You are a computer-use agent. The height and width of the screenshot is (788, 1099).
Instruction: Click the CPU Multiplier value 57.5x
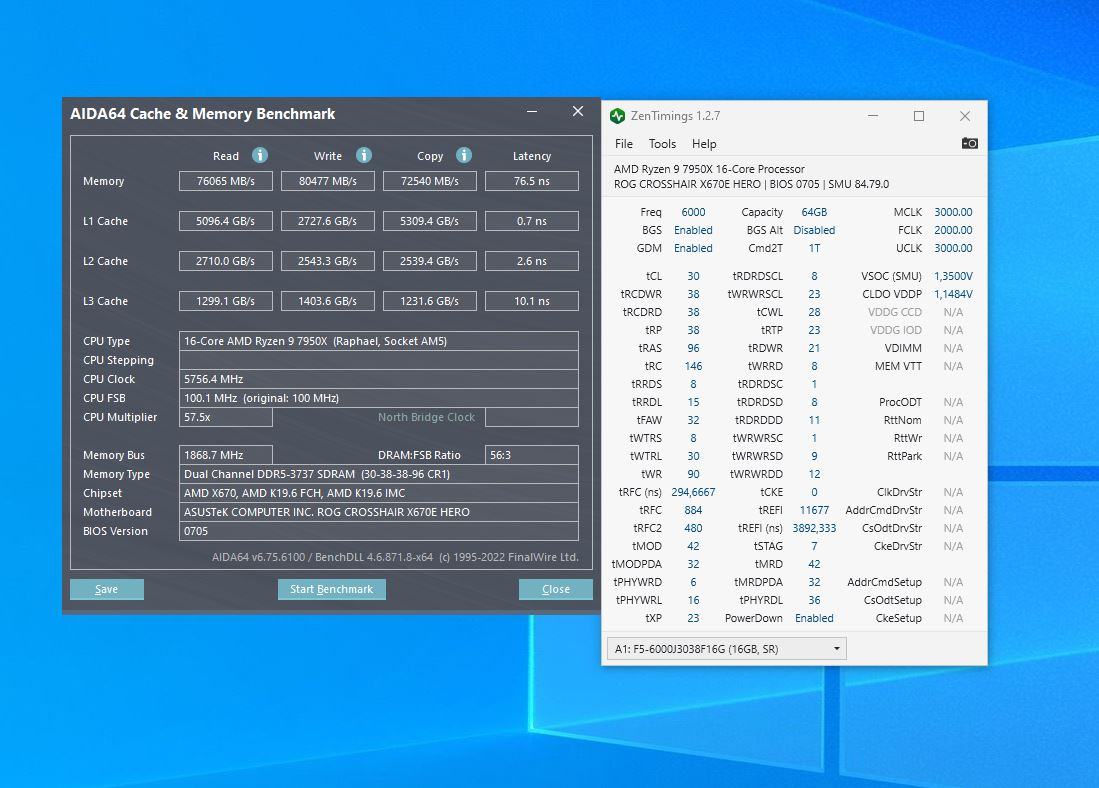(226, 416)
